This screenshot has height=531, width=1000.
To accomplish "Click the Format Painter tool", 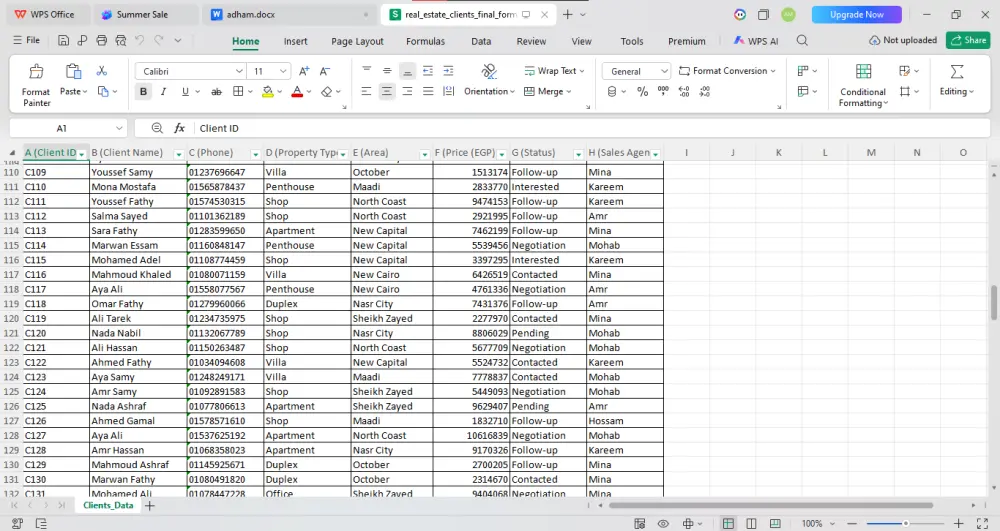I will coord(36,85).
